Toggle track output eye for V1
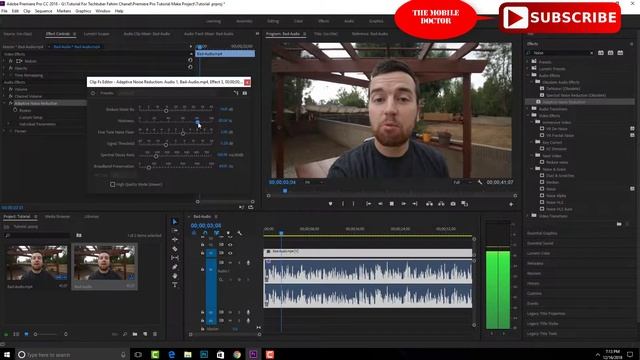640x360 pixels. (230, 253)
